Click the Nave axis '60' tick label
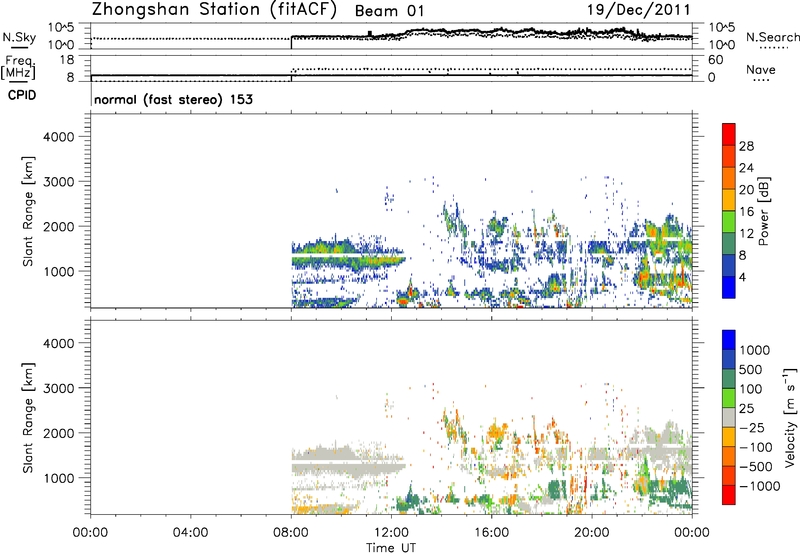Screen dimensions: 800x554 tap(715, 60)
